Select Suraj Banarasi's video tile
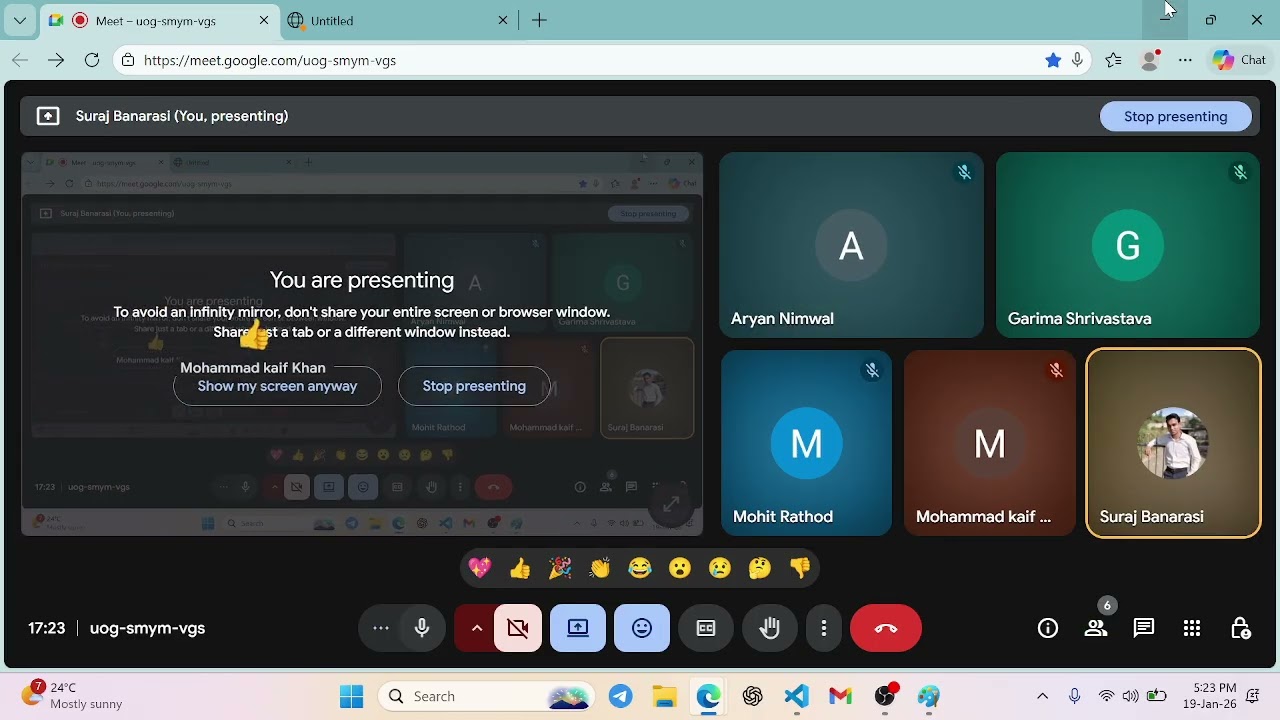1280x720 pixels. click(x=1173, y=443)
